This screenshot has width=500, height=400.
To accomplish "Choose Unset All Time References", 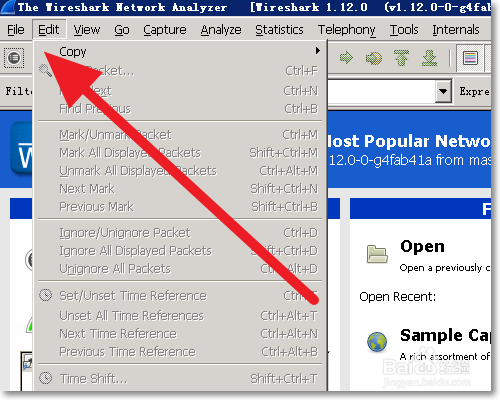I will pos(180,315).
